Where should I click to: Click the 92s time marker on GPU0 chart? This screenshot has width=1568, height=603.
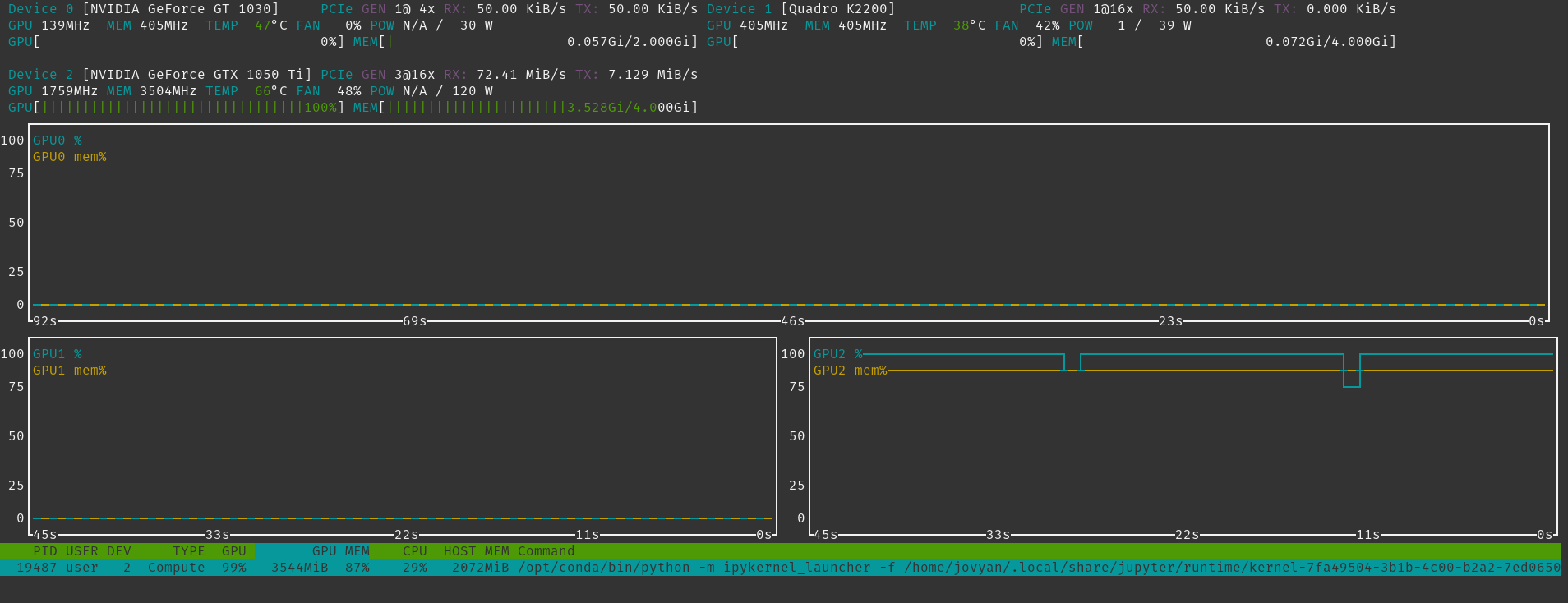click(x=45, y=321)
